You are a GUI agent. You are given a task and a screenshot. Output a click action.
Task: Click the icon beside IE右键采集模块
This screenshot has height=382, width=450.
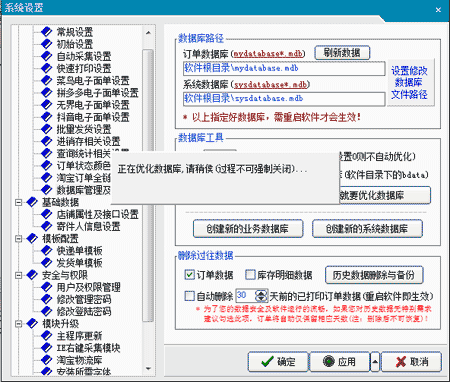click(x=47, y=348)
